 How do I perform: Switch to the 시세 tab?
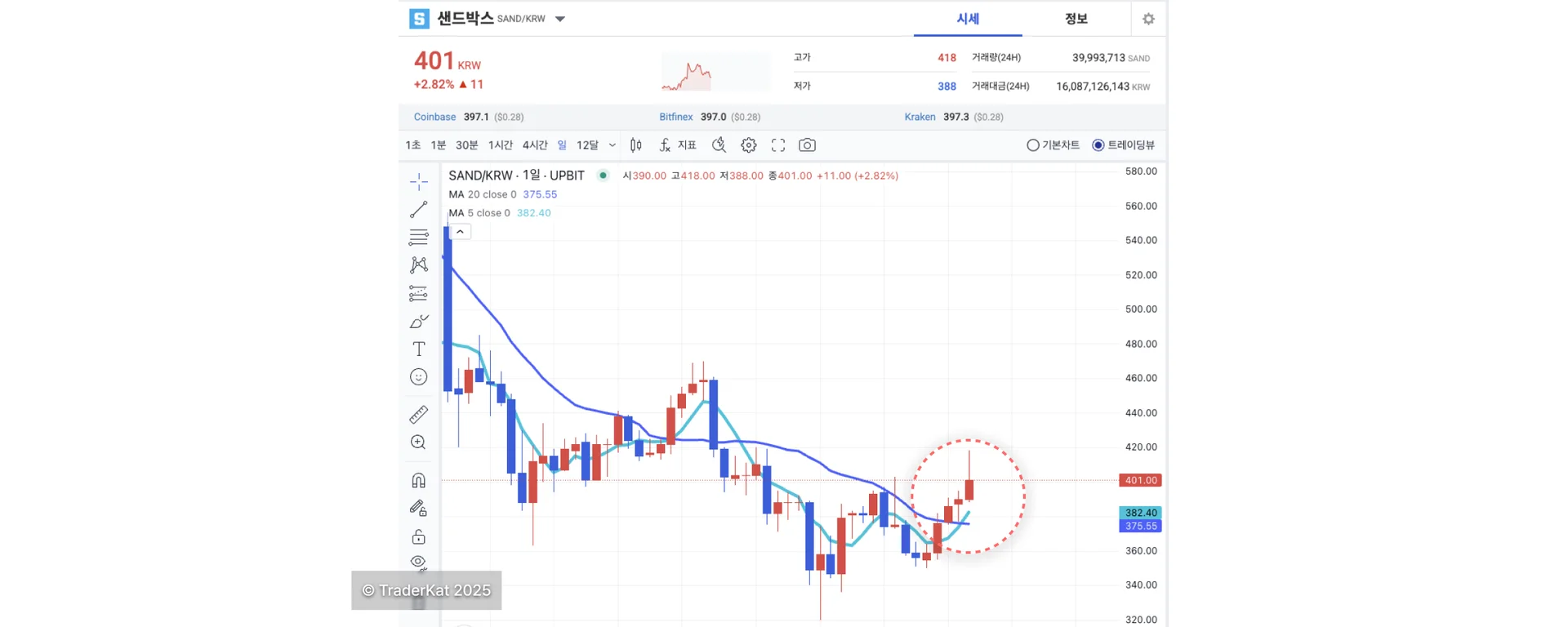(x=968, y=19)
